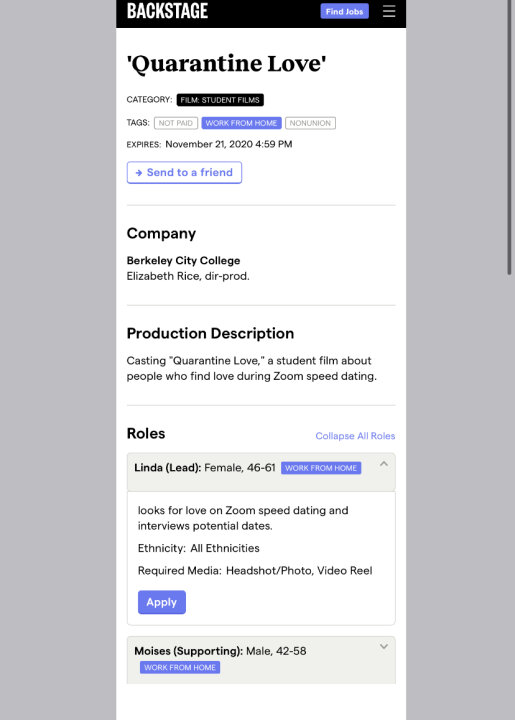Click Send to a friend button
Image resolution: width=515 pixels, height=720 pixels.
[x=184, y=172]
